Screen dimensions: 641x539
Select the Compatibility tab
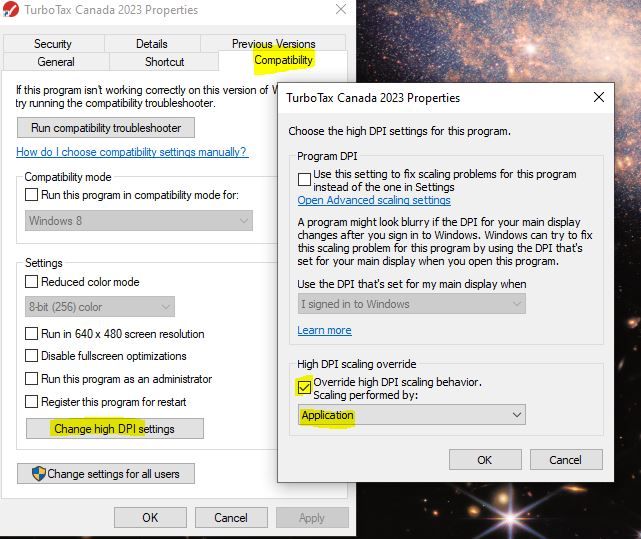(x=283, y=60)
